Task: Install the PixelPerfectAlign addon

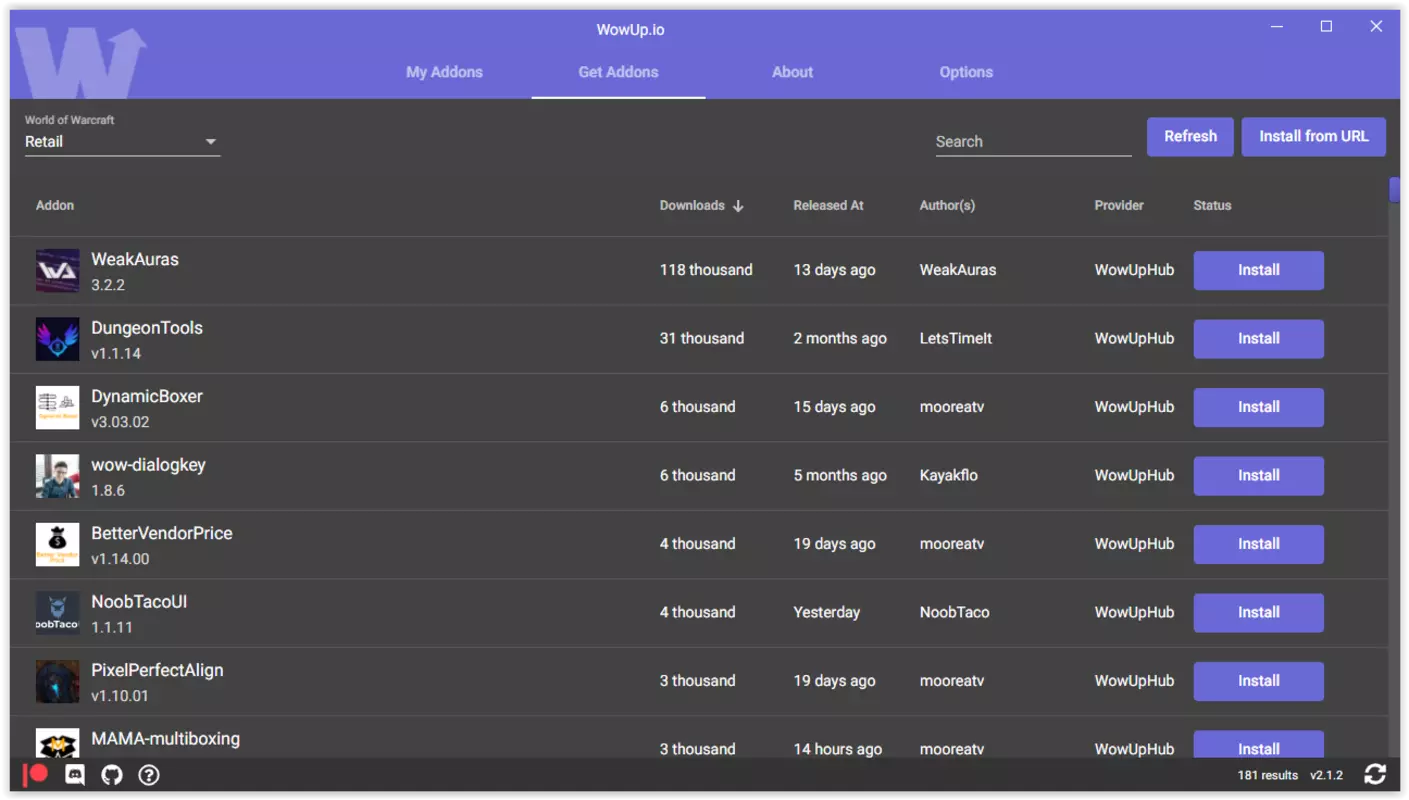Action: click(x=1258, y=681)
